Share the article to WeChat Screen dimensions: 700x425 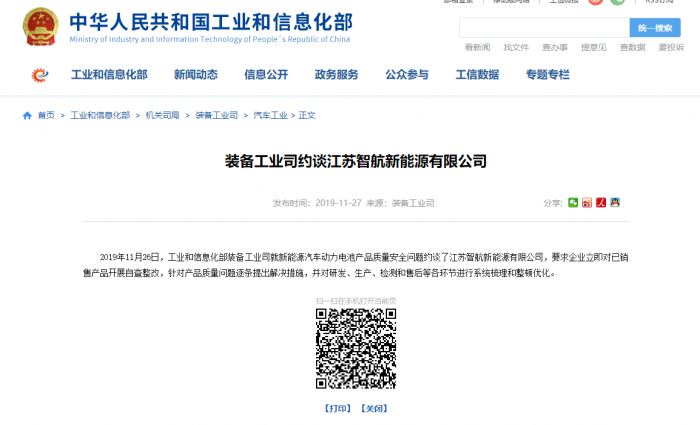573,203
